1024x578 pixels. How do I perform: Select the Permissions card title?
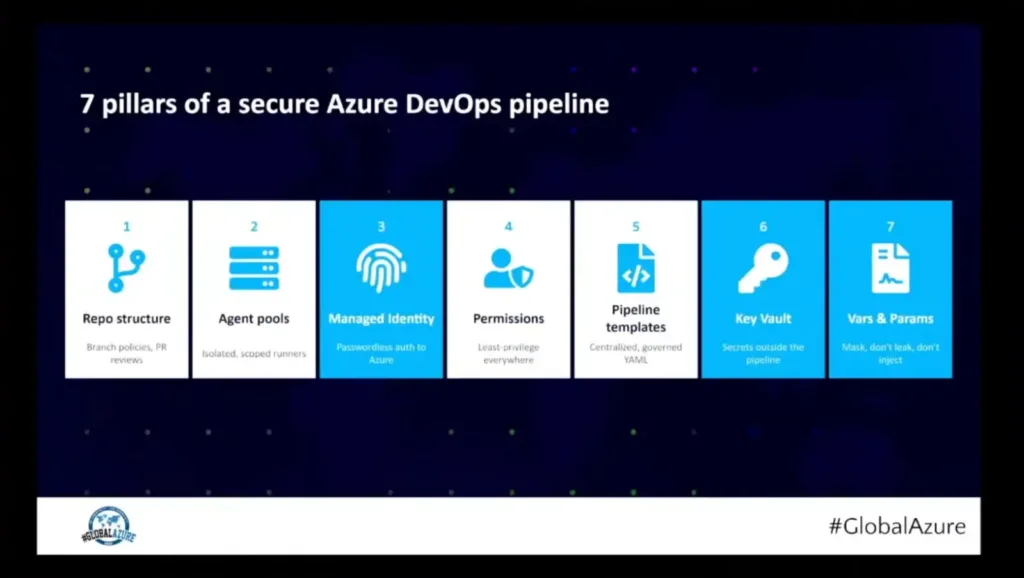508,319
